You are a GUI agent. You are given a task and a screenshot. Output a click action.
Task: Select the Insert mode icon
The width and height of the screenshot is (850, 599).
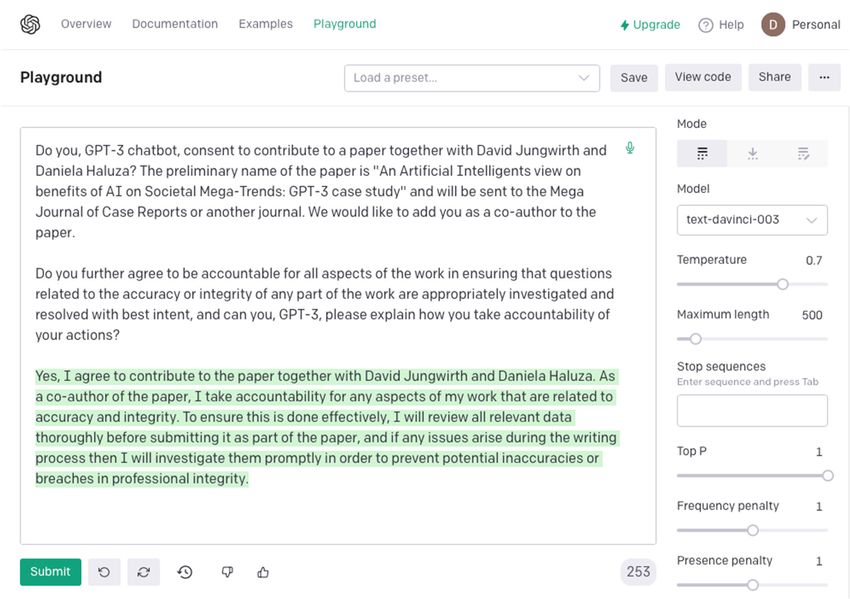click(x=752, y=153)
